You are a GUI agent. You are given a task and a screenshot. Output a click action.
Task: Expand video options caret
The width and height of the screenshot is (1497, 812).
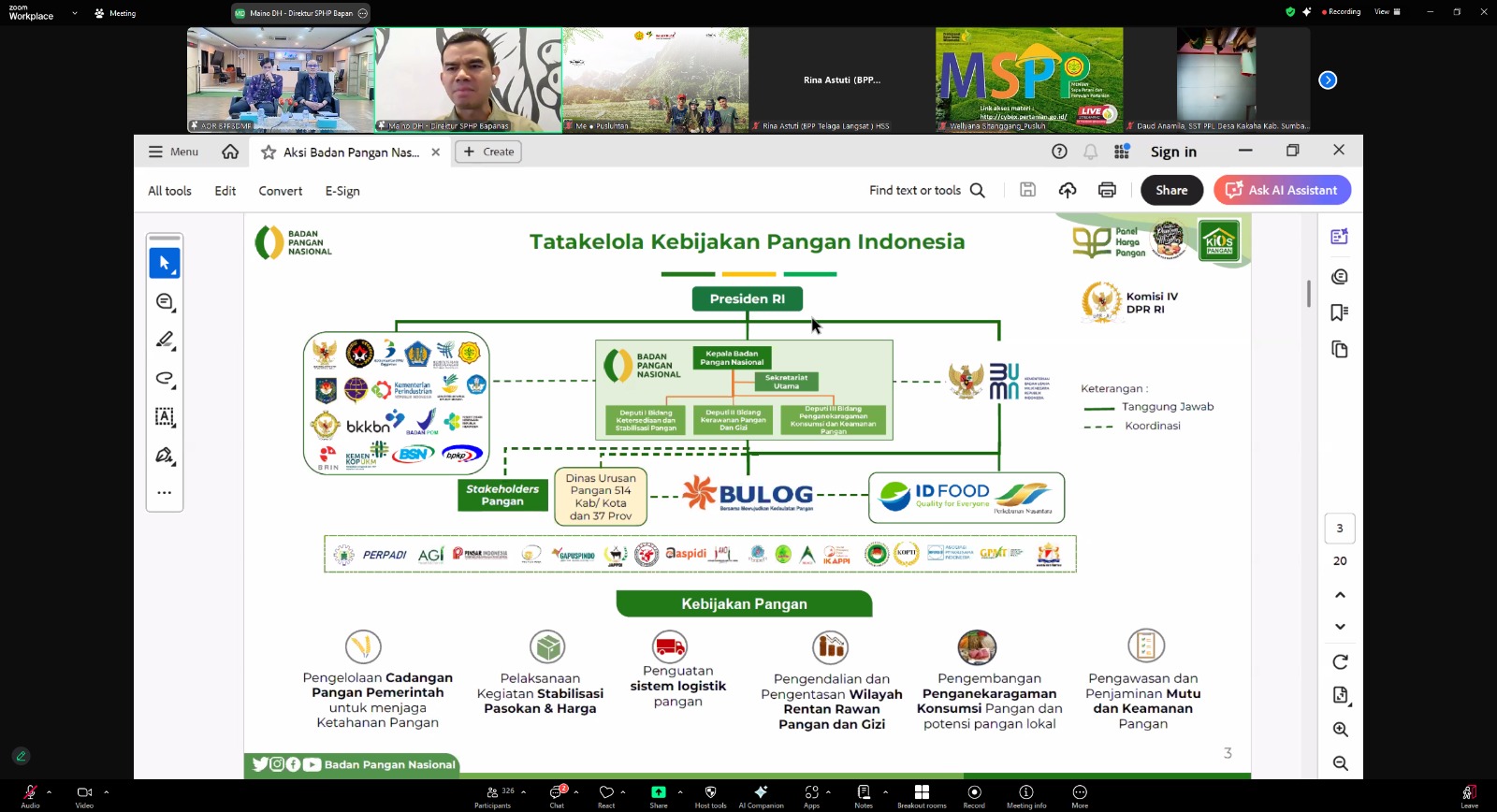[106, 791]
